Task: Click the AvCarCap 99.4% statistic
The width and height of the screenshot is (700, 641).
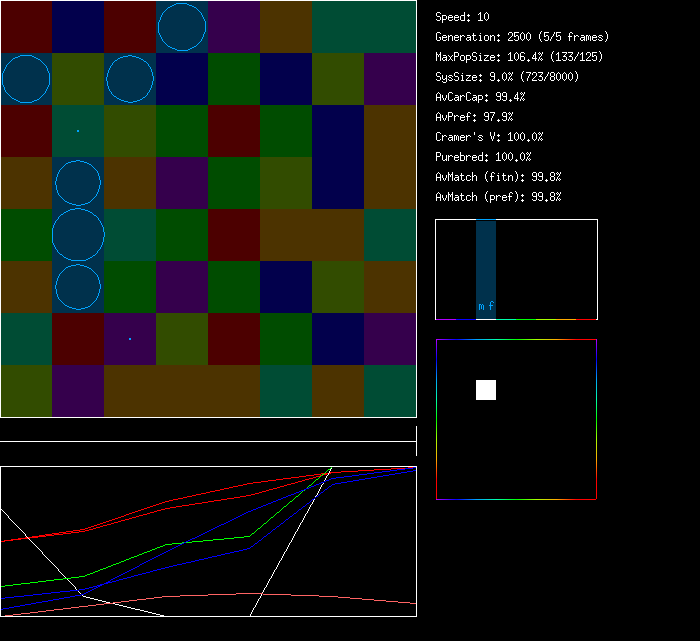Action: click(480, 97)
